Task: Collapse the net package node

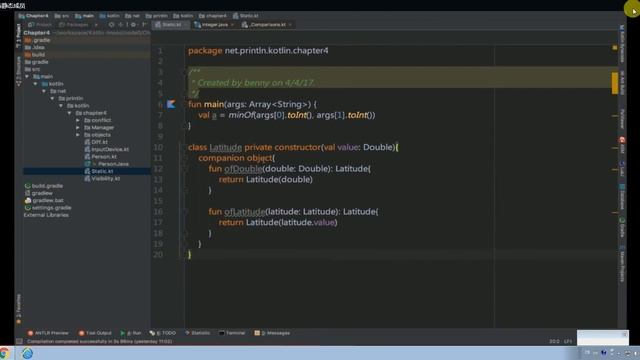Action: pos(44,91)
